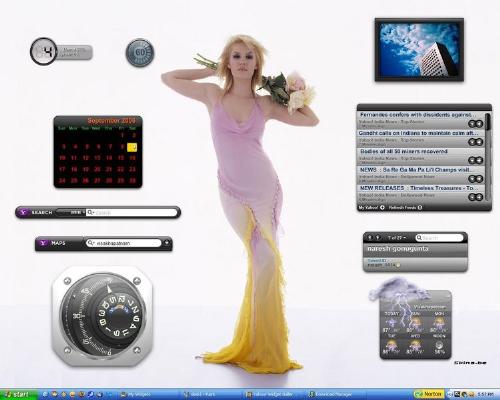Select date 11 in the calendar

(74, 158)
